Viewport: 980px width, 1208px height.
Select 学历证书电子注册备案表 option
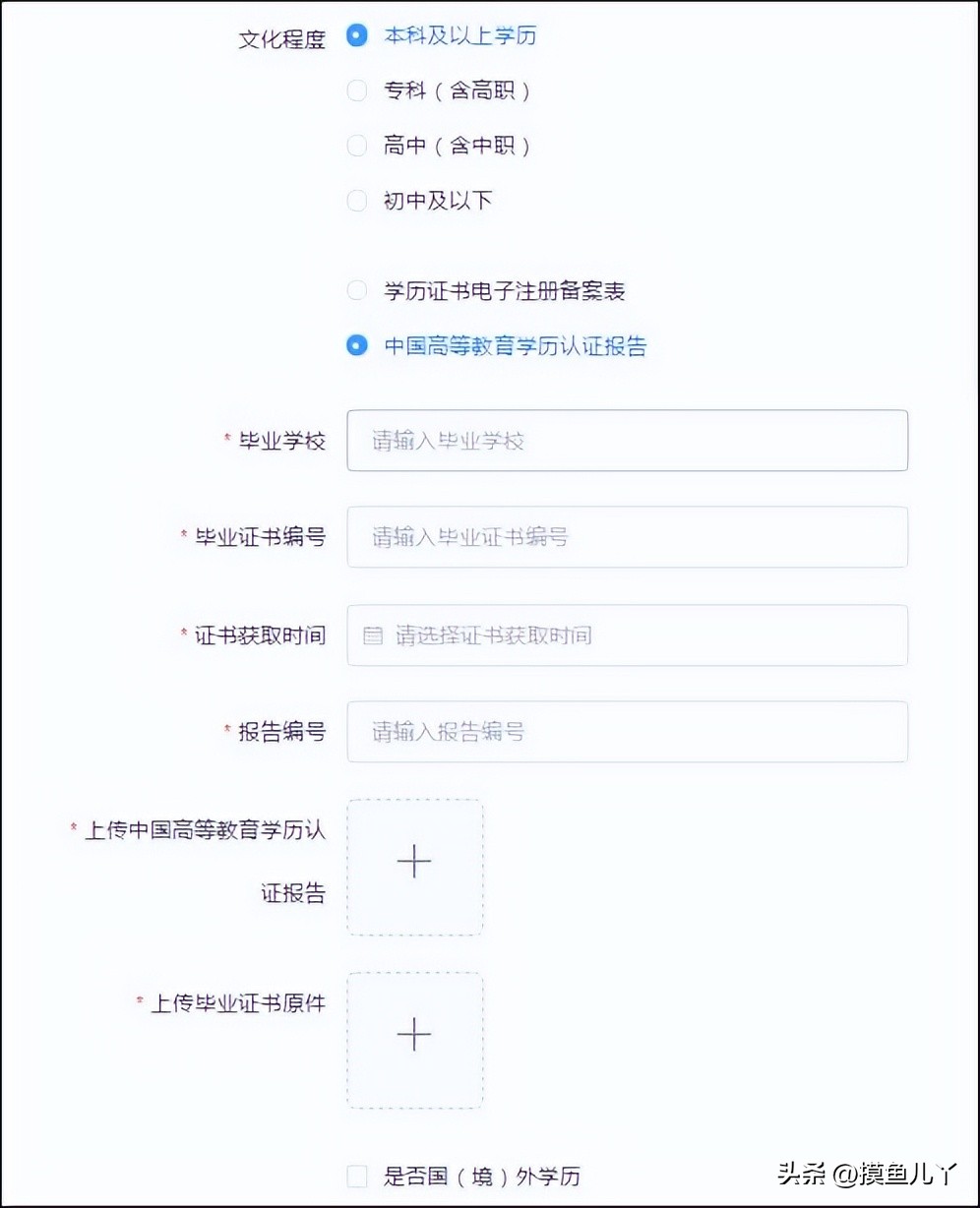click(356, 290)
